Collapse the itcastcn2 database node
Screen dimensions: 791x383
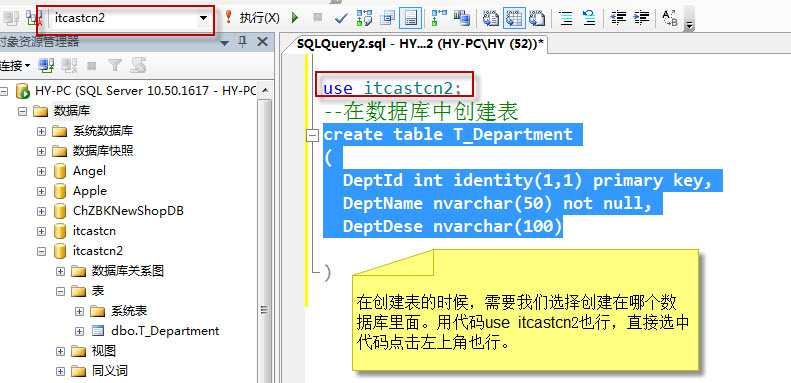point(41,251)
